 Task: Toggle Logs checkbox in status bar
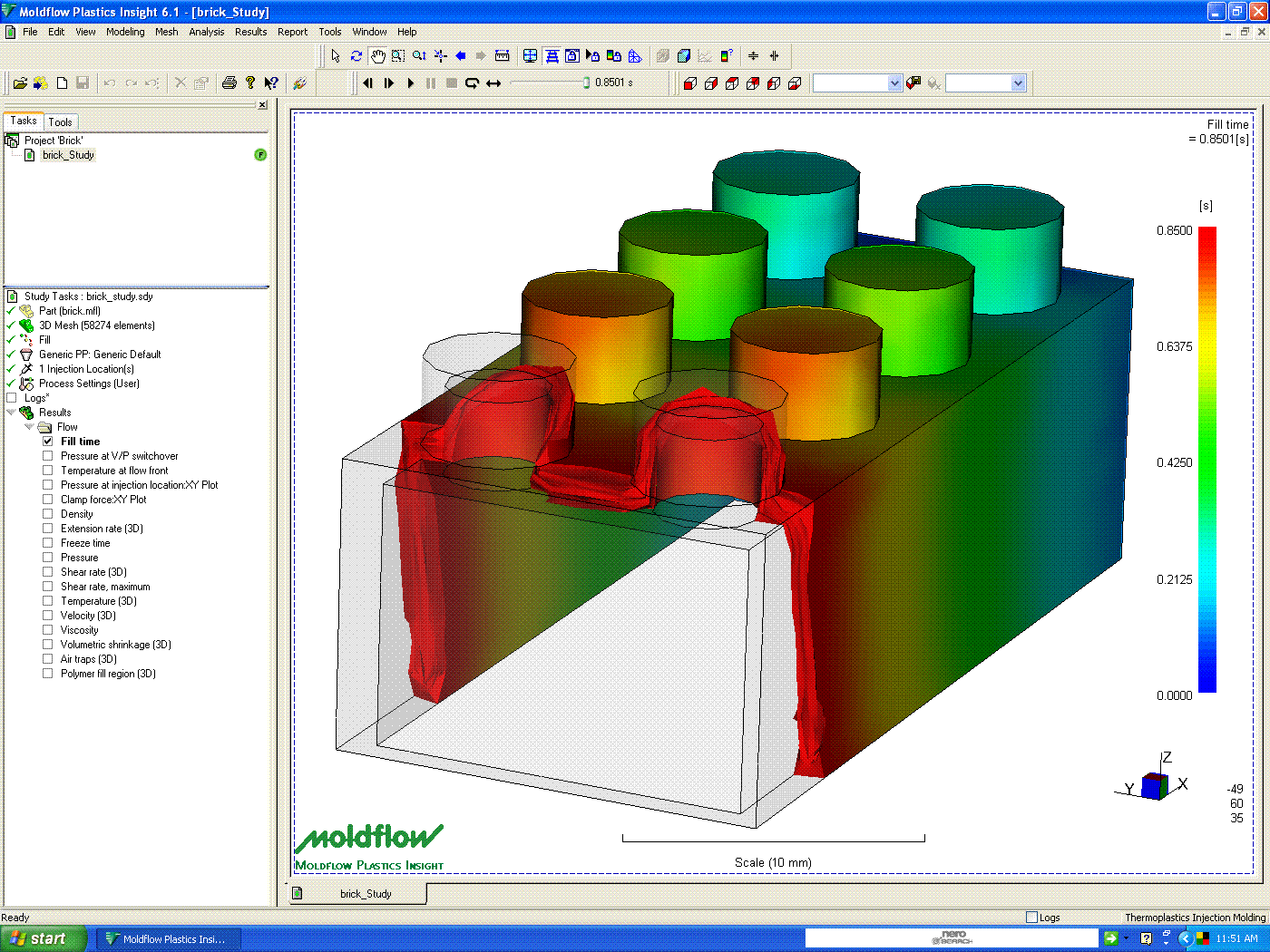tap(1031, 918)
